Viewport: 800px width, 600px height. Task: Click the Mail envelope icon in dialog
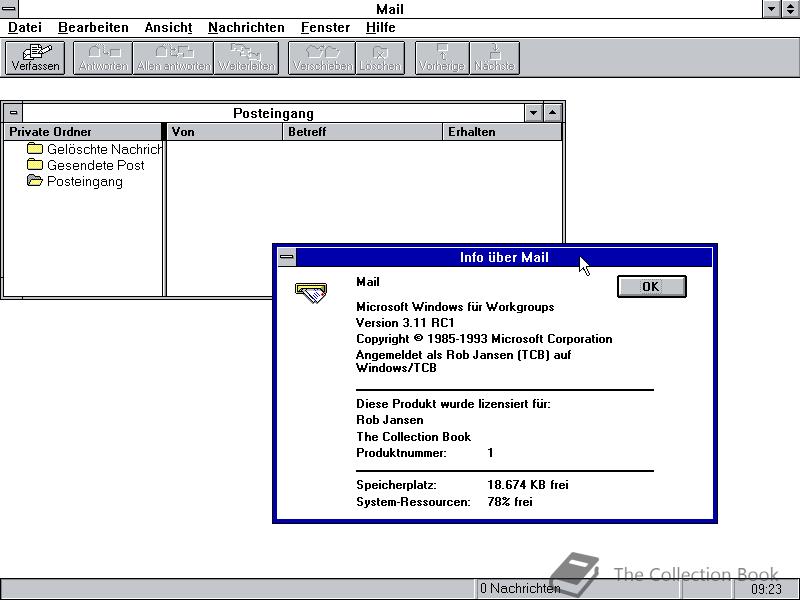[311, 293]
